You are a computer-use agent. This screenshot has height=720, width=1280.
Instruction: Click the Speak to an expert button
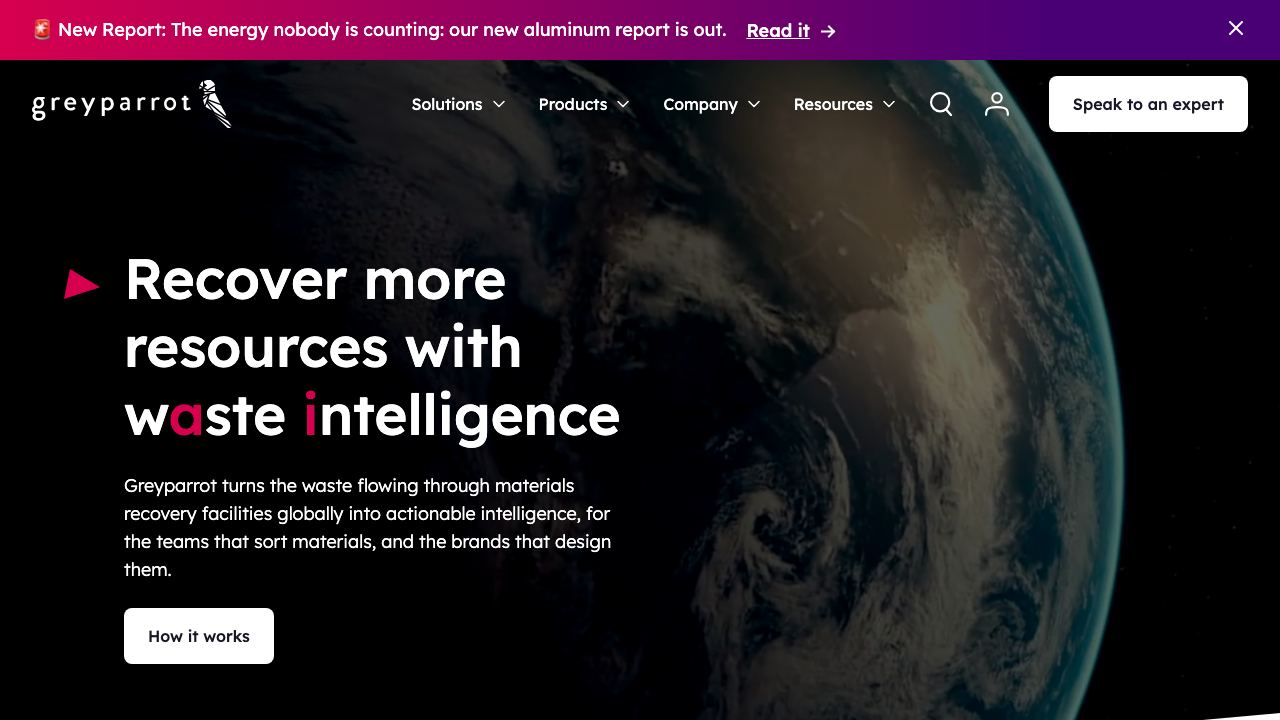coord(1148,104)
